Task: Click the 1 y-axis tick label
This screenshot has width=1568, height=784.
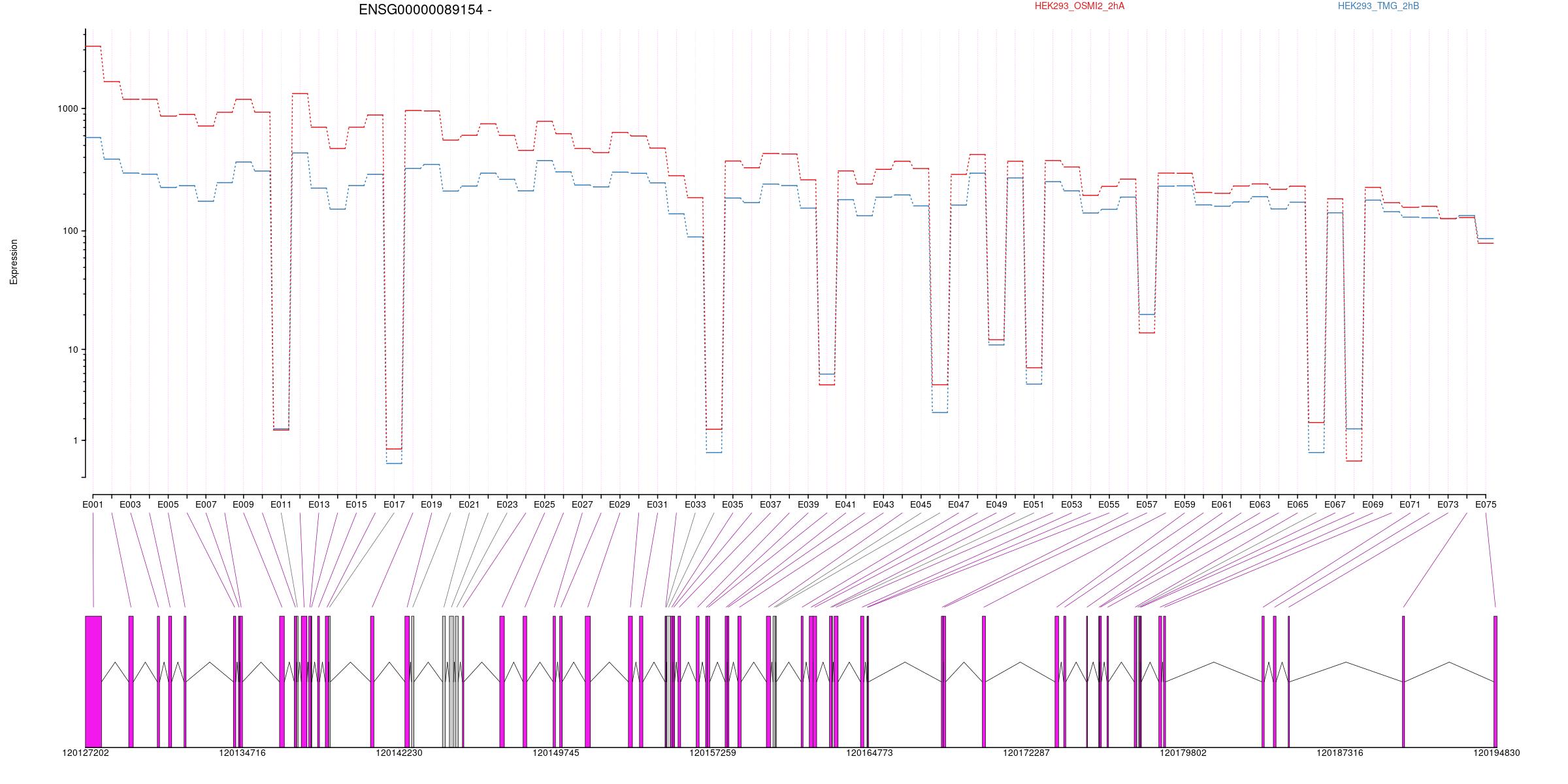Action: (76, 440)
